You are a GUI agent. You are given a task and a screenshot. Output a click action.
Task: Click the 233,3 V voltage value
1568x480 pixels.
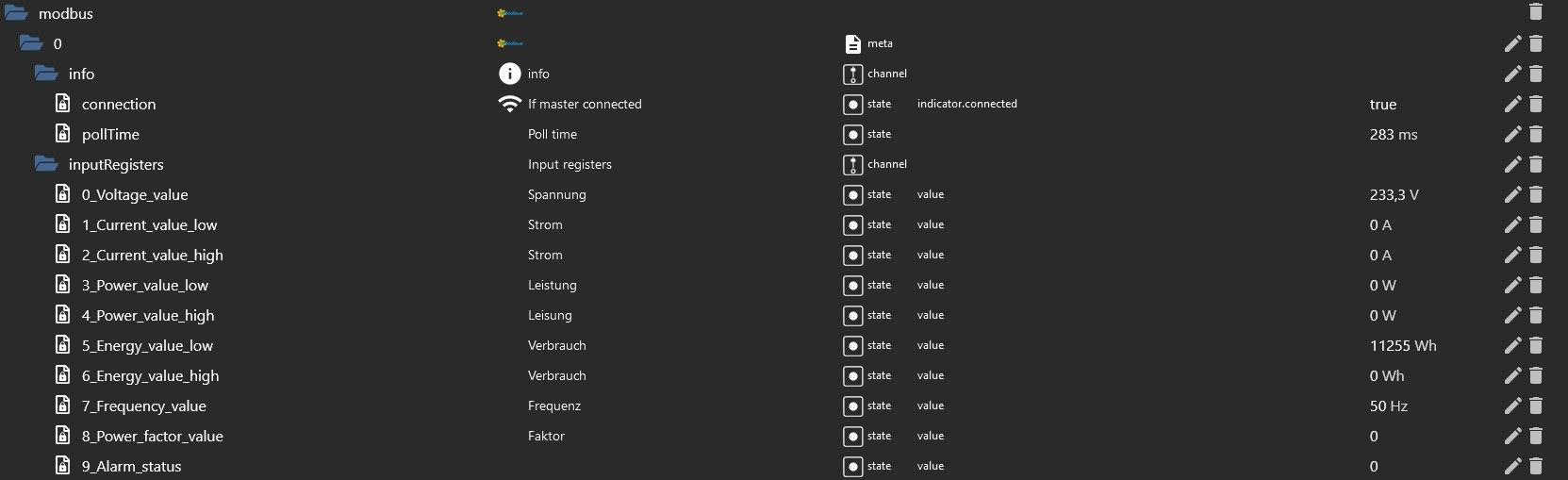point(1394,194)
